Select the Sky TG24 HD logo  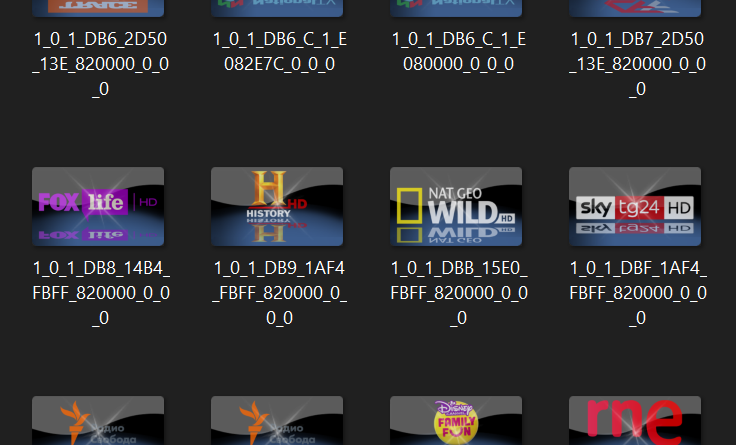coord(635,206)
